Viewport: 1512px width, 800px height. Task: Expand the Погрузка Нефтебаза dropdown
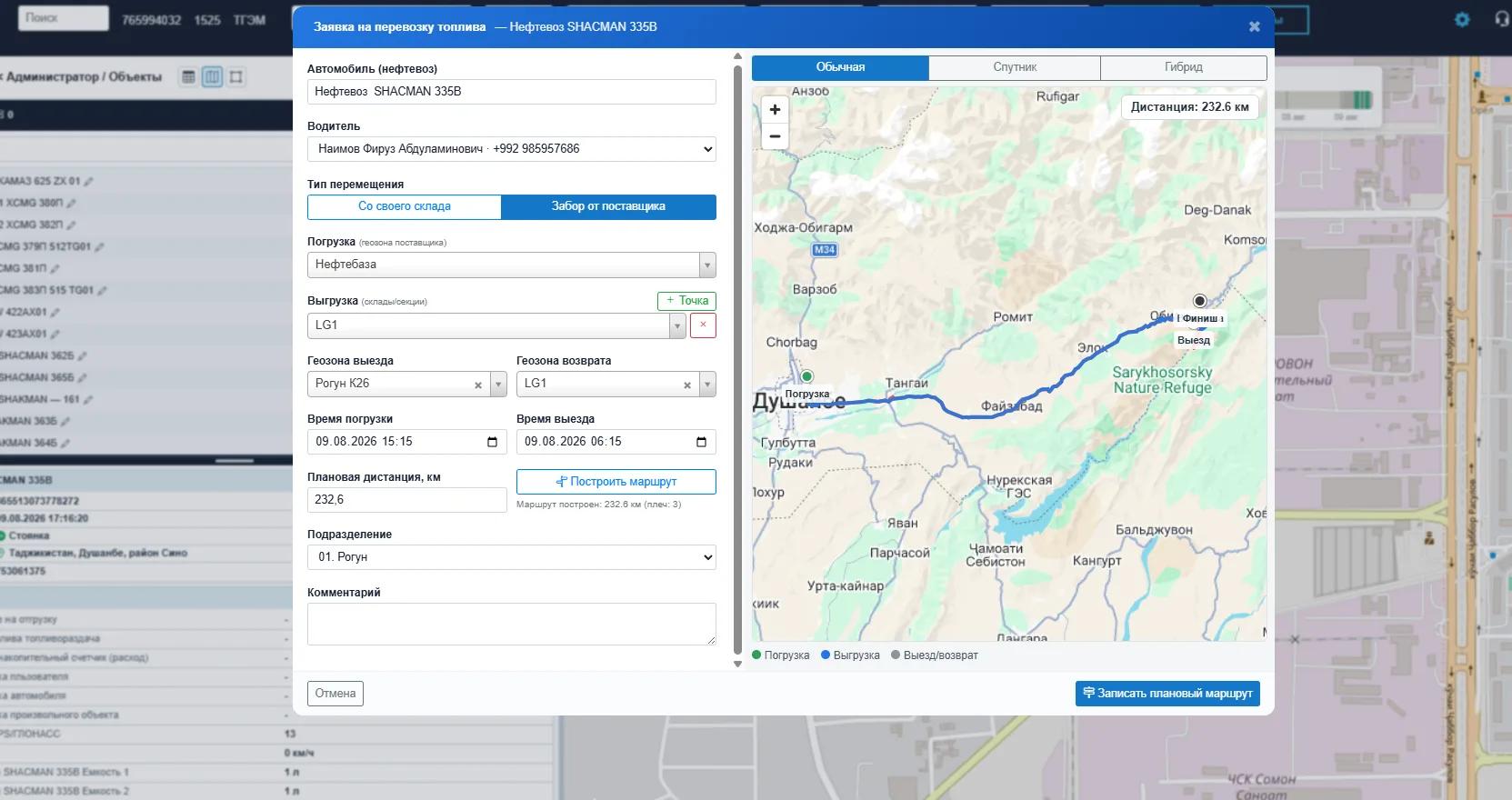[706, 265]
